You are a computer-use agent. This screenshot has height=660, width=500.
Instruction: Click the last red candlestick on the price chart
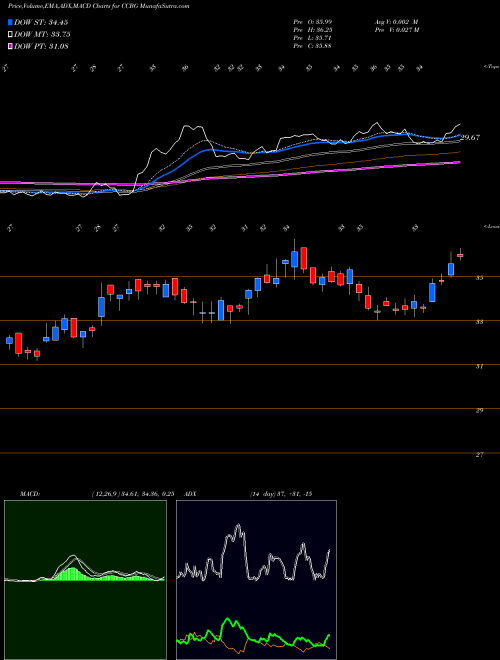tap(460, 255)
